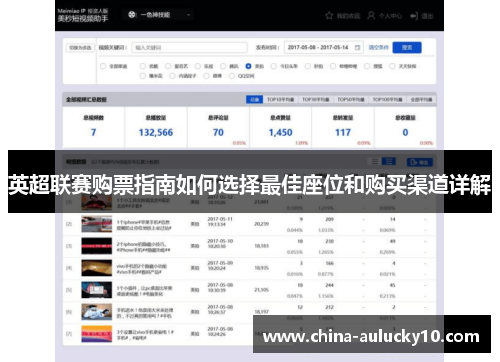
Task: Click the clear conditions link
Action: coord(378,47)
